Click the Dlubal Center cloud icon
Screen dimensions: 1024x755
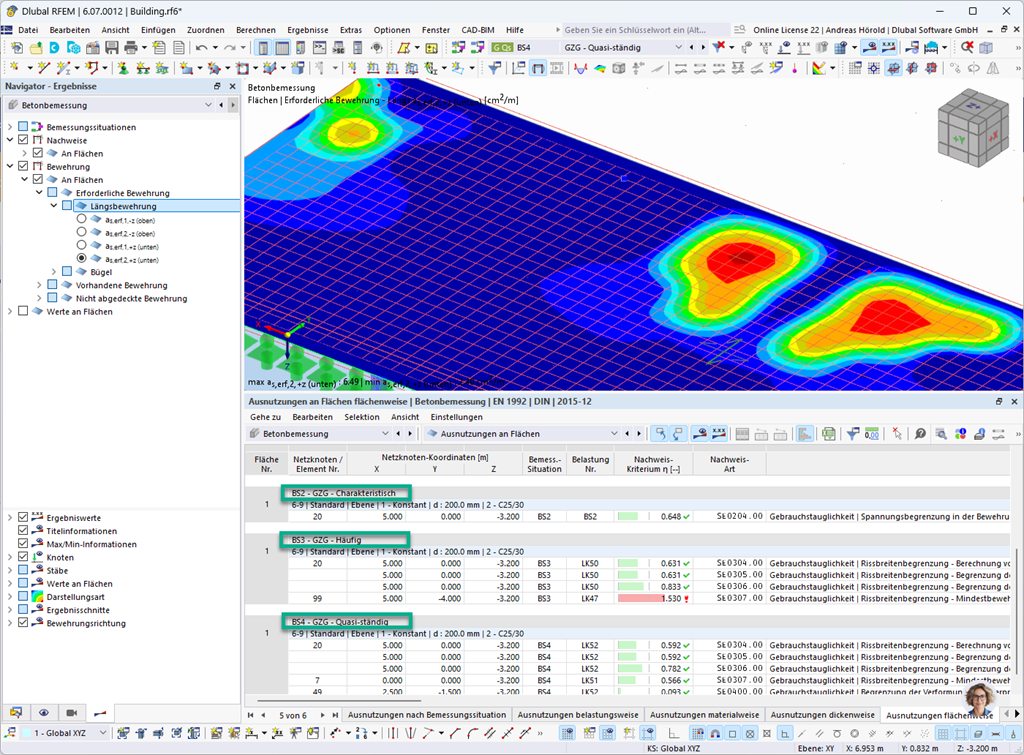(54, 48)
